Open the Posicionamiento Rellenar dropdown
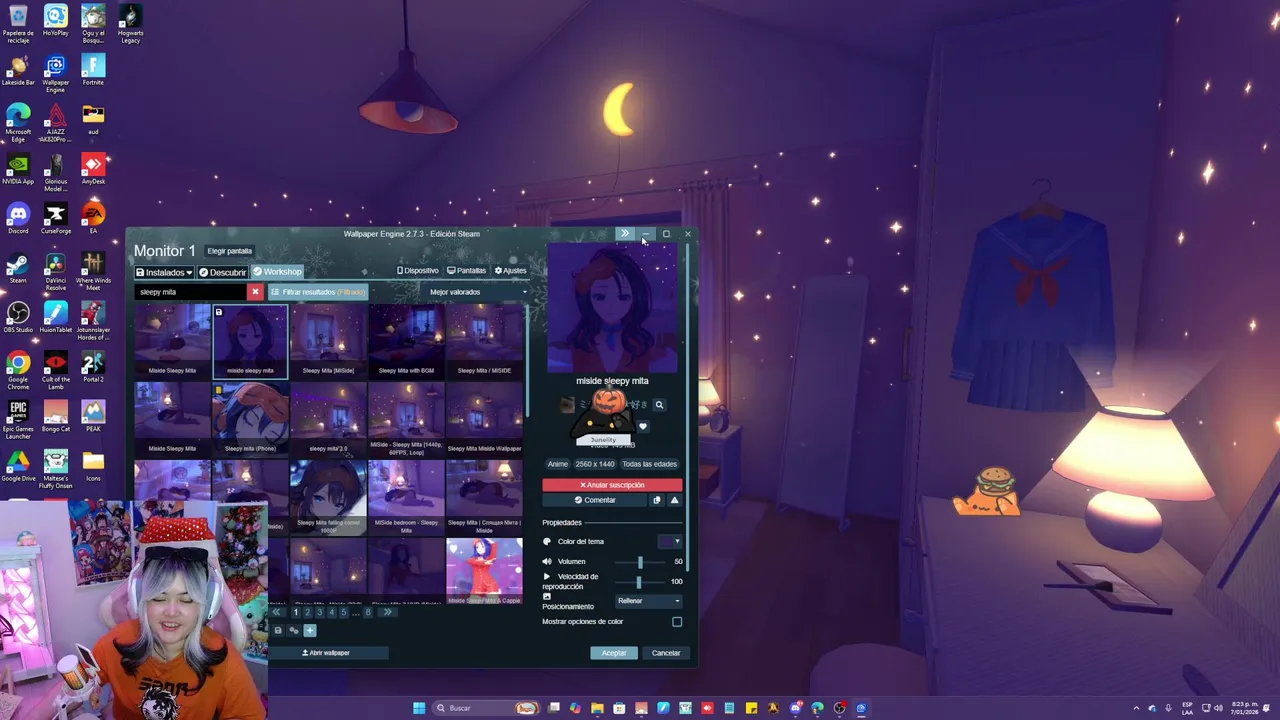The height and width of the screenshot is (720, 1280). click(649, 601)
